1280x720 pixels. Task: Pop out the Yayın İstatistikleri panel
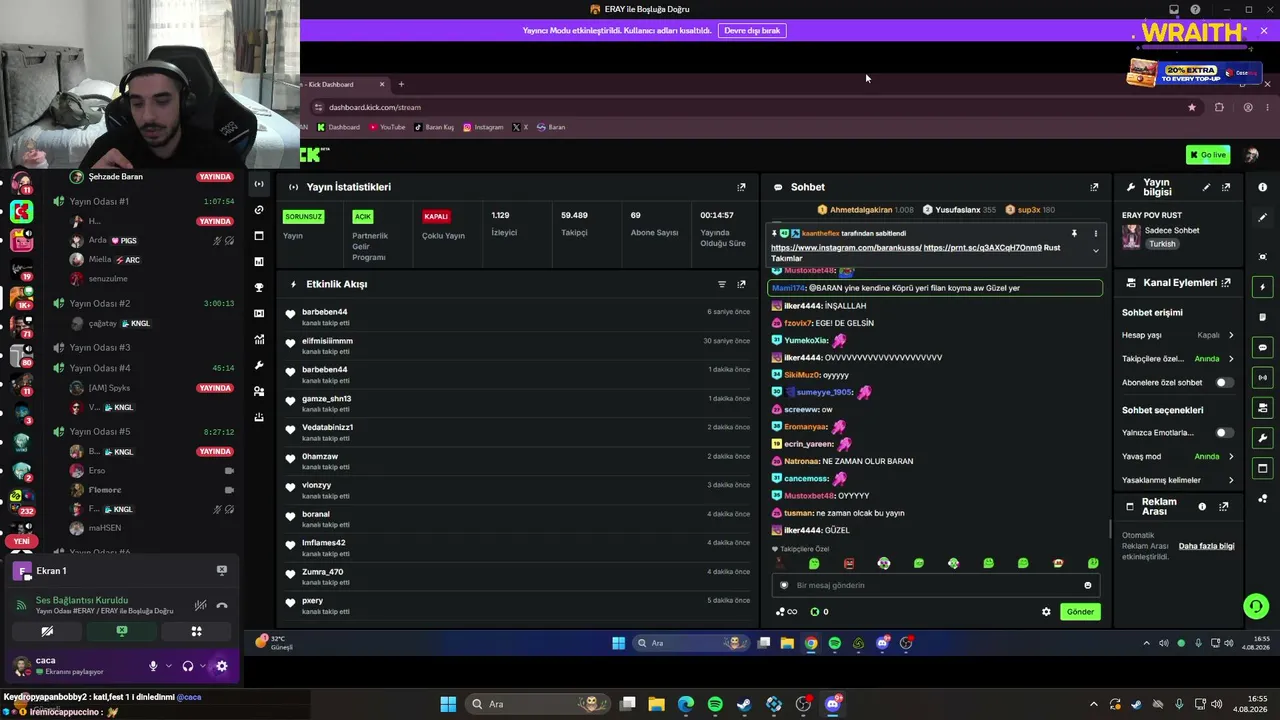pyautogui.click(x=741, y=187)
